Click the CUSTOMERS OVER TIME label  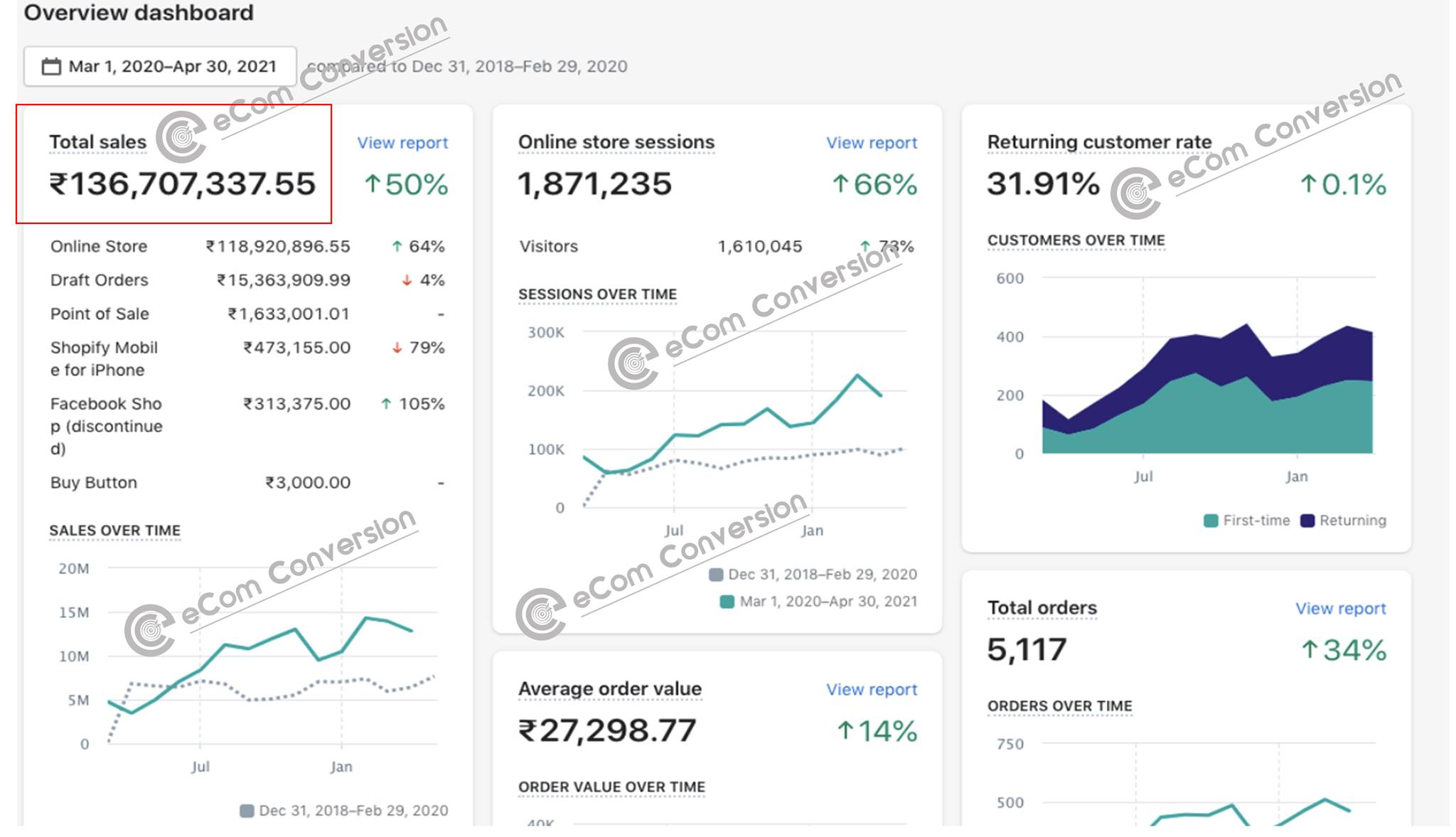tap(1076, 240)
